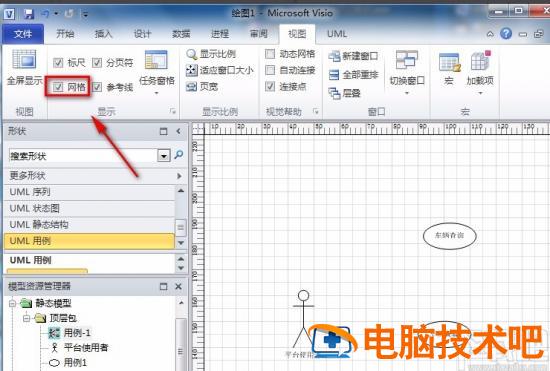This screenshot has height=371, width=550.
Task: Select the UML 用例 stencil
Action: 89,241
